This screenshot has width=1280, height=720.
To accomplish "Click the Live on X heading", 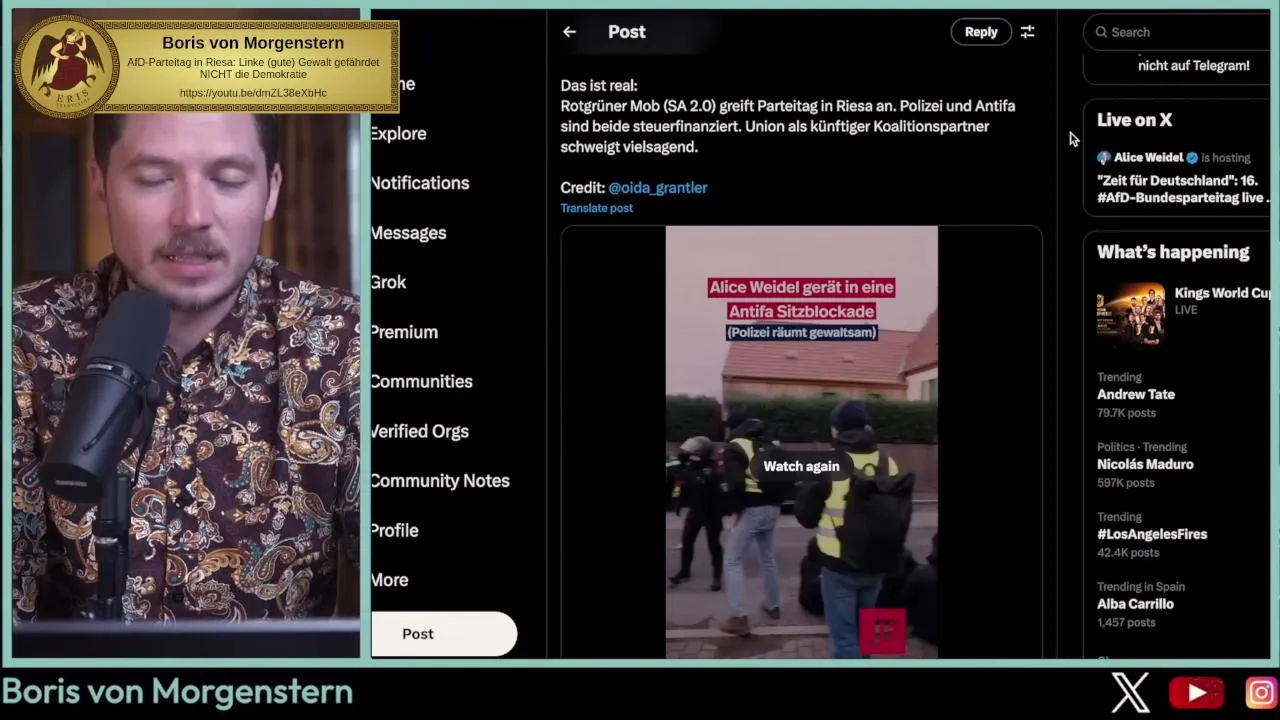I will (1134, 120).
